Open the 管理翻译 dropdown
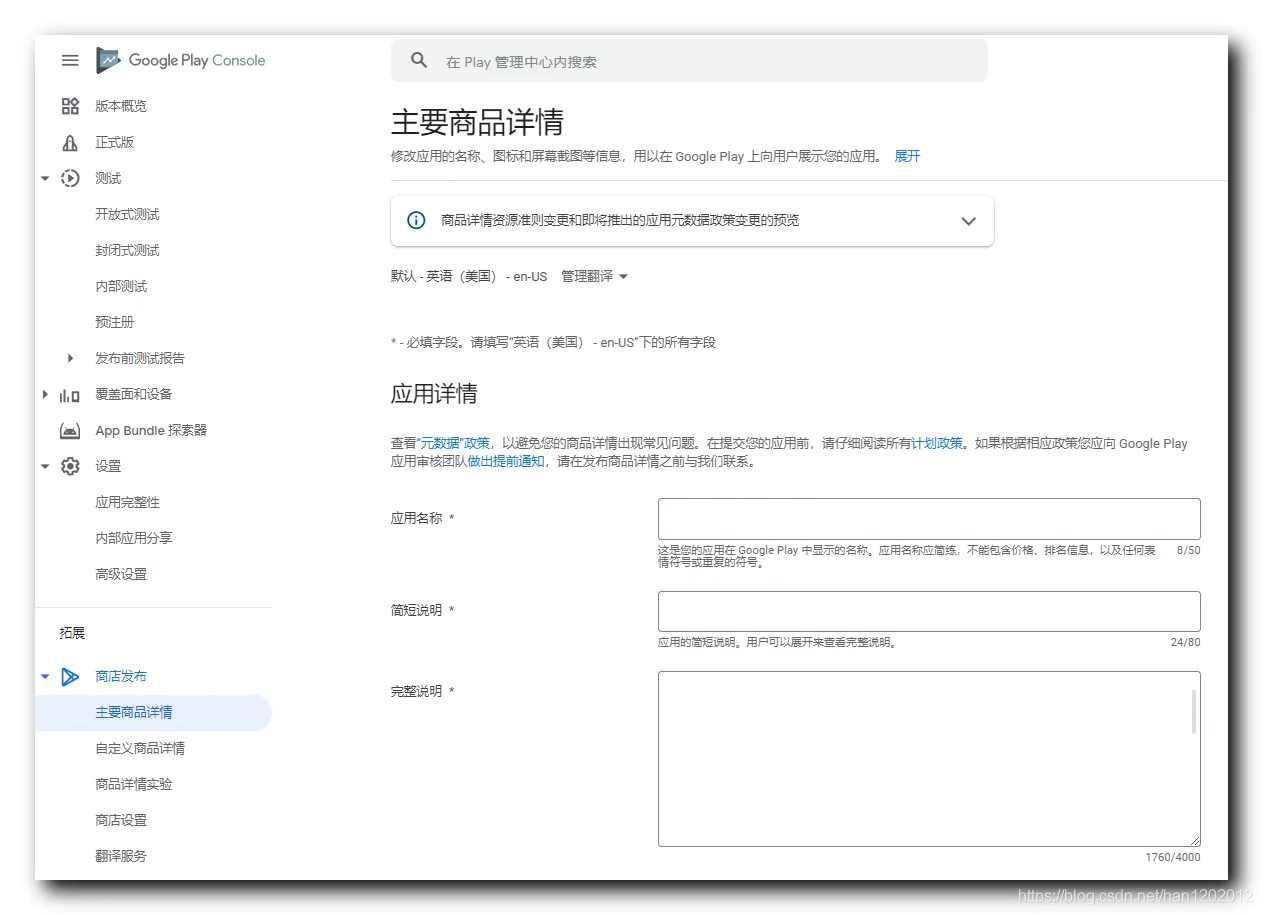Image resolution: width=1263 pixels, height=915 pixels. pos(594,276)
